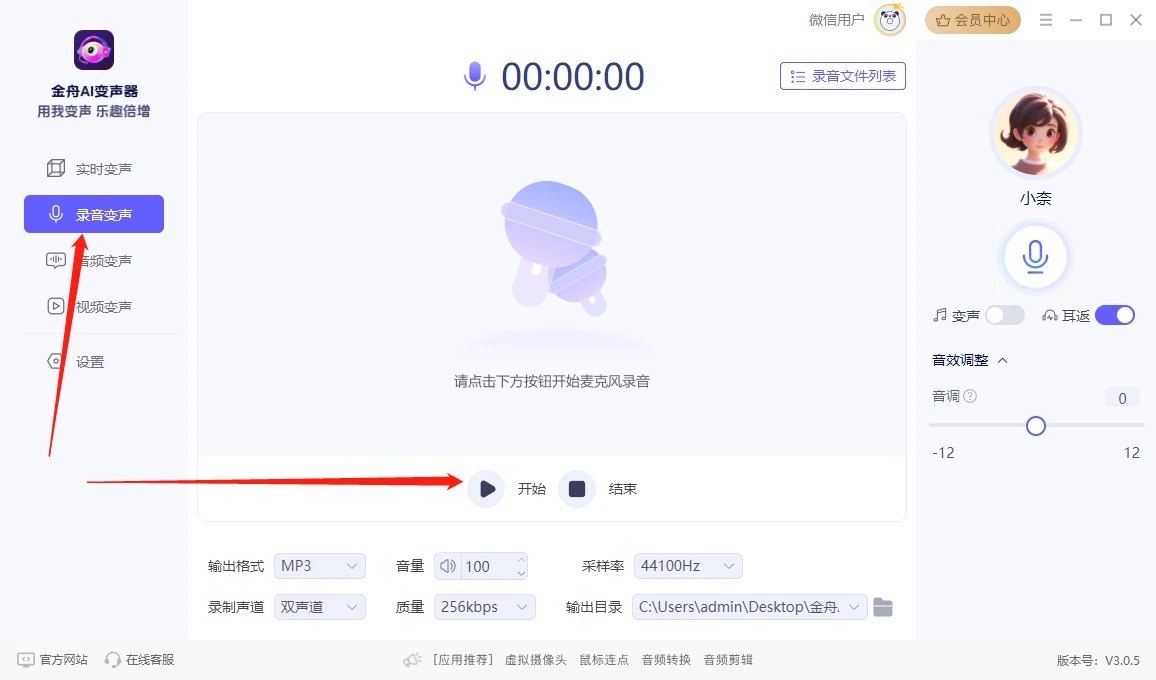Image resolution: width=1156 pixels, height=680 pixels.
Task: Open the 会员中心 member center
Action: (x=972, y=19)
